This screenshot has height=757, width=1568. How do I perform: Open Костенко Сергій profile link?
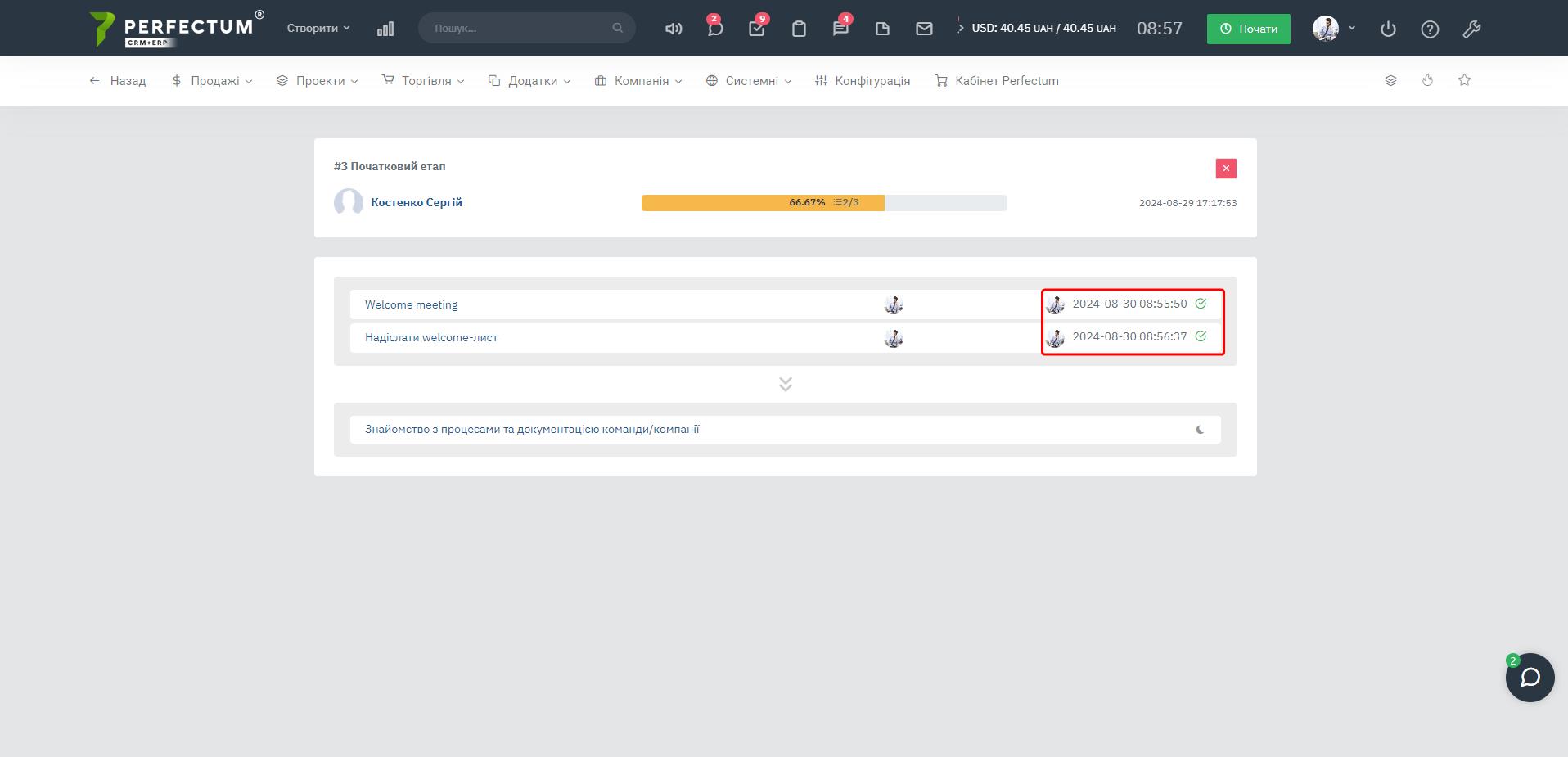(417, 202)
